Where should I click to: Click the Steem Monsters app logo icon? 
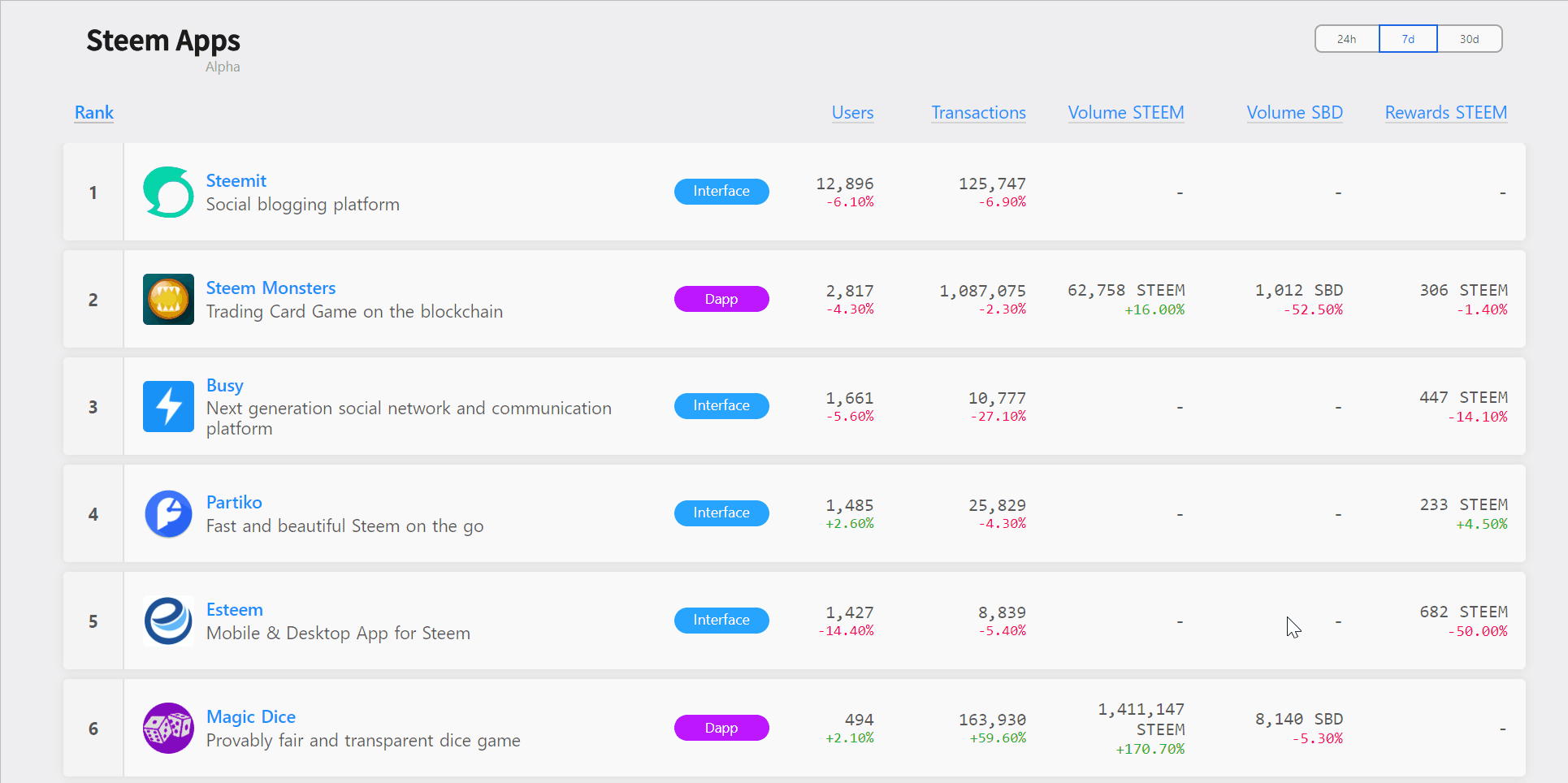[168, 299]
